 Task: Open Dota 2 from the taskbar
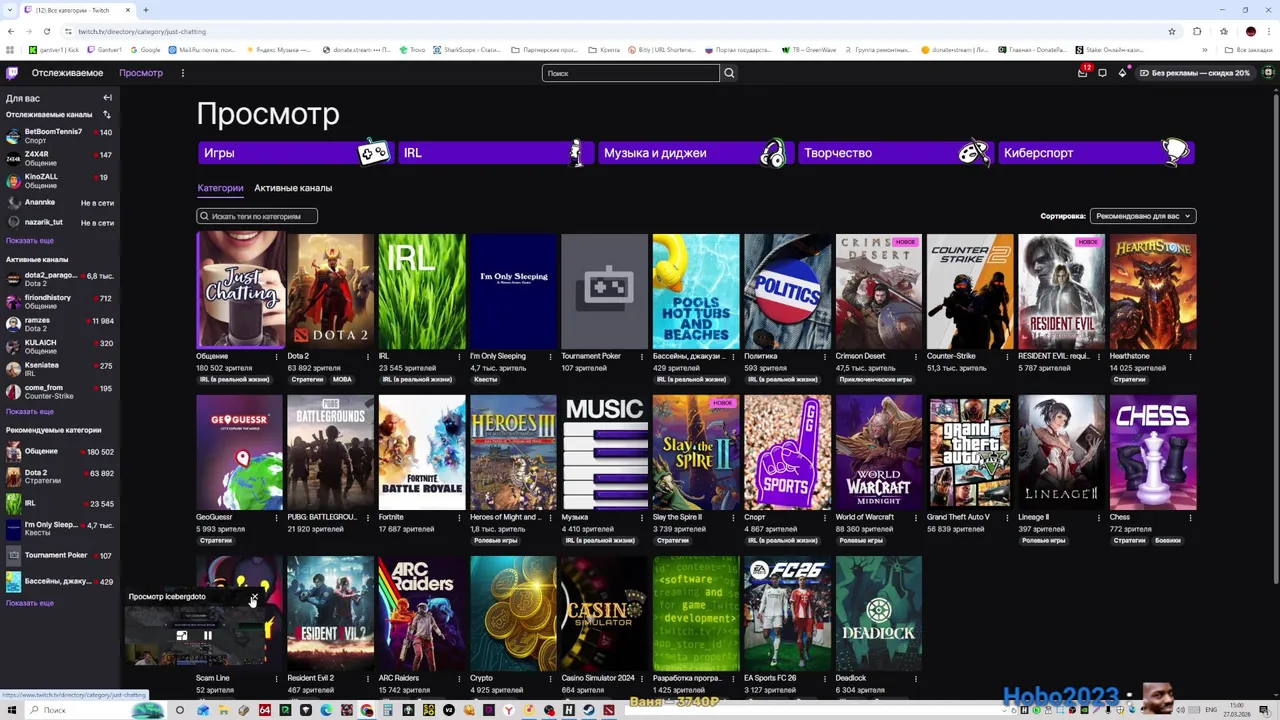609,710
